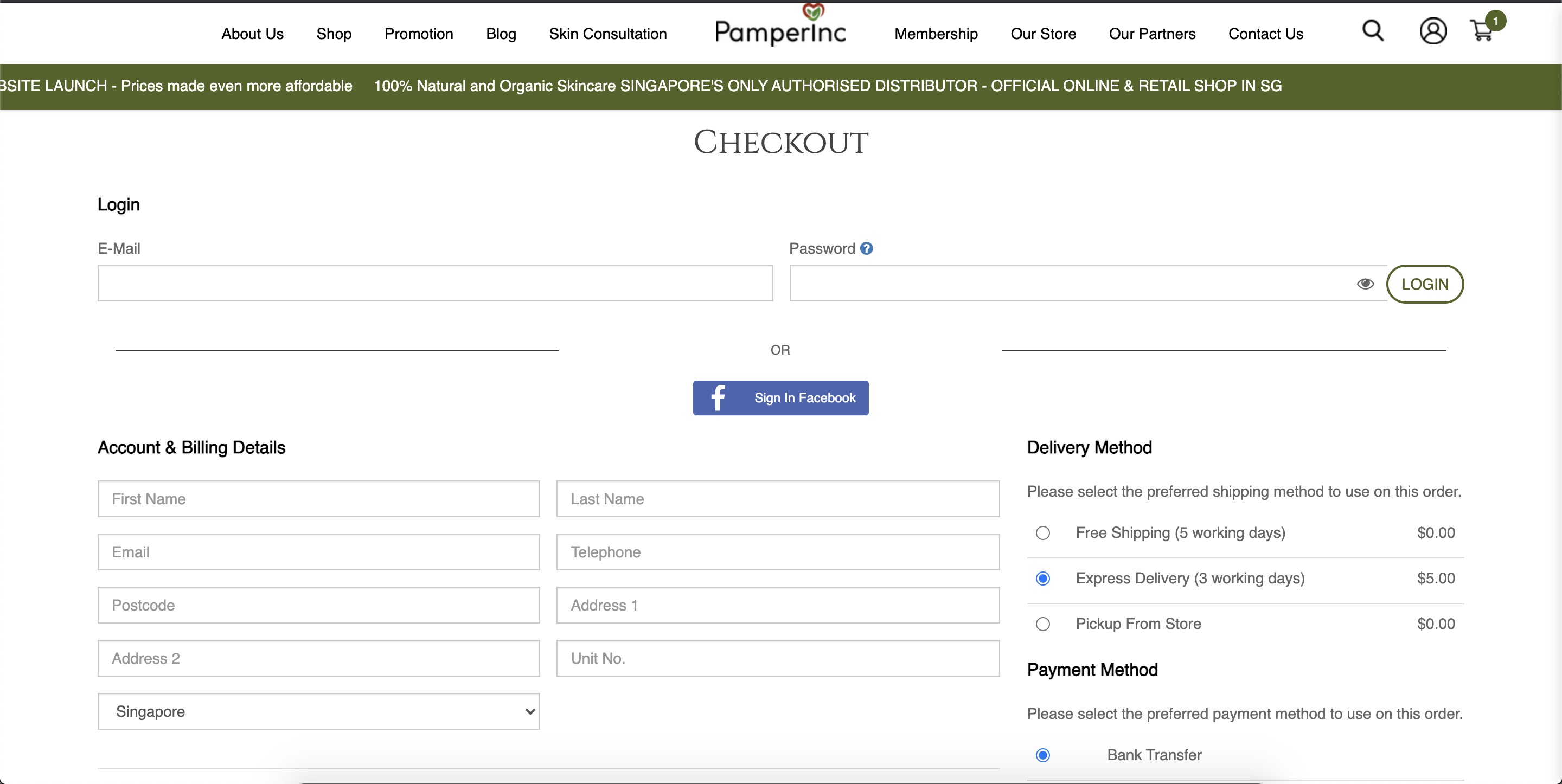
Task: Open the user account icon
Action: coord(1433,31)
